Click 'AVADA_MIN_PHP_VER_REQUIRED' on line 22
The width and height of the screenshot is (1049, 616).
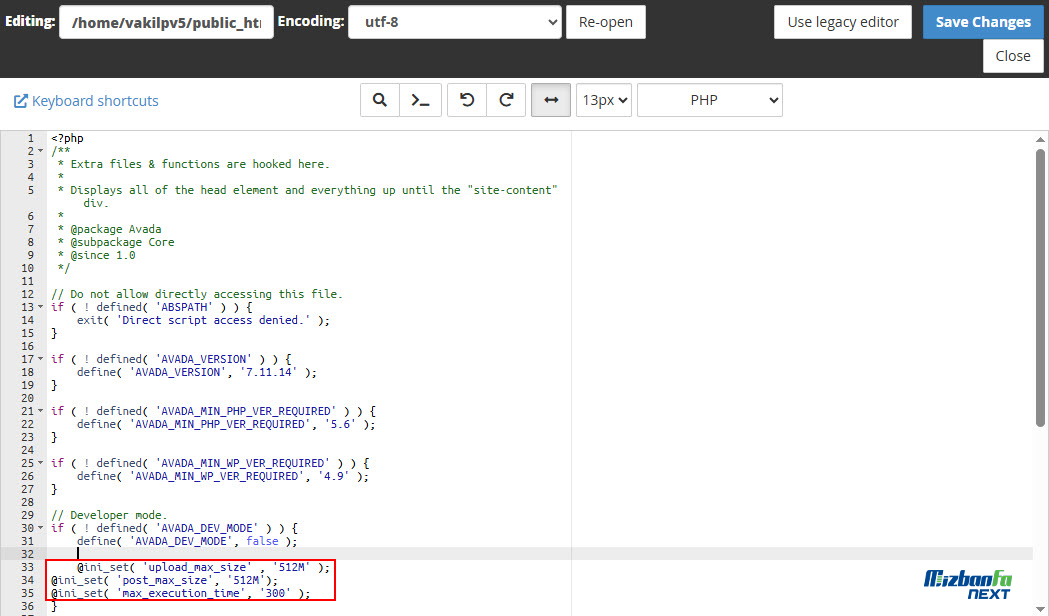click(x=220, y=424)
